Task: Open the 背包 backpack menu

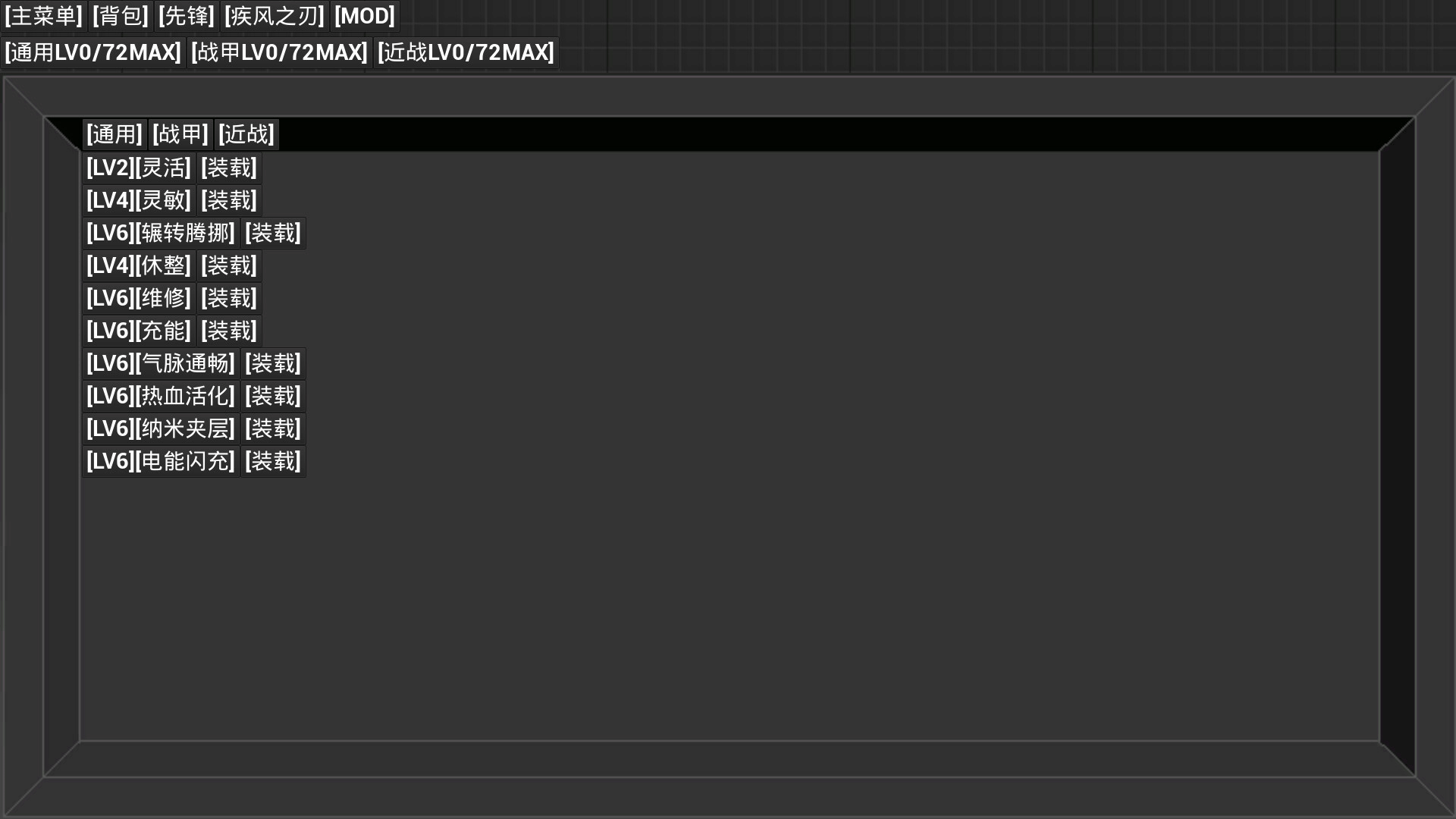Action: 121,16
